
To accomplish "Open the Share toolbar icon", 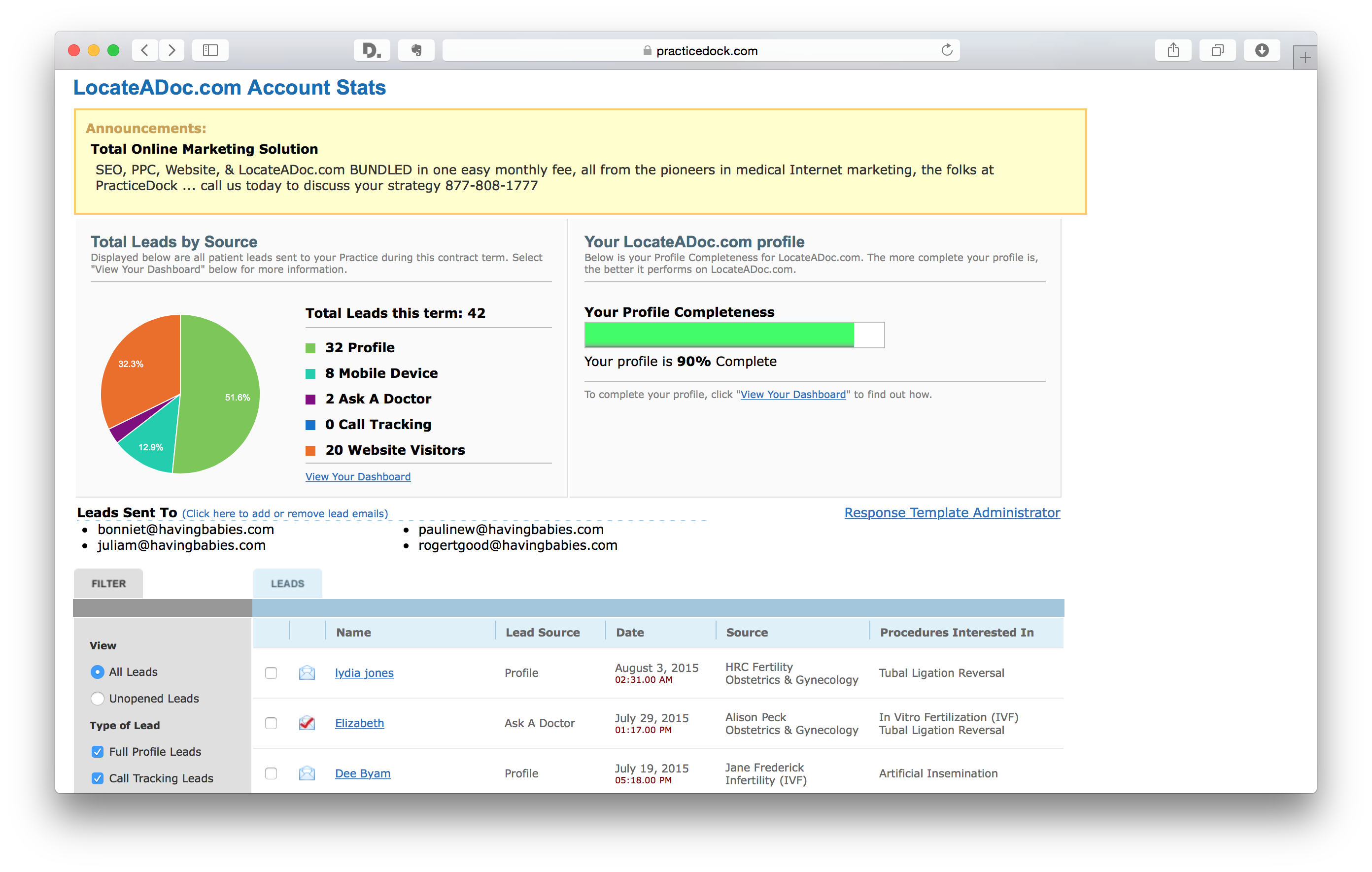I will [x=1172, y=50].
